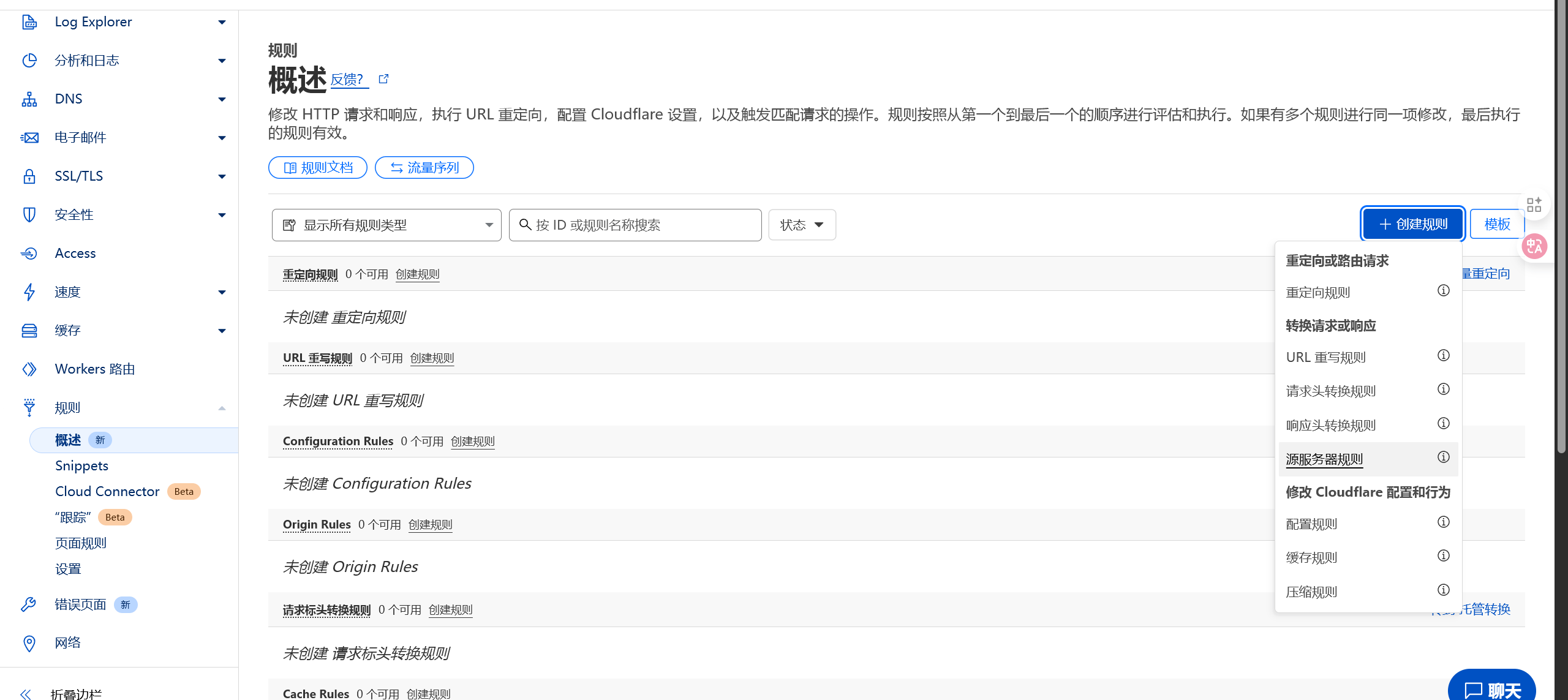Open the 规则文档 documentation link
Screen dimensions: 1568x700
point(318,168)
